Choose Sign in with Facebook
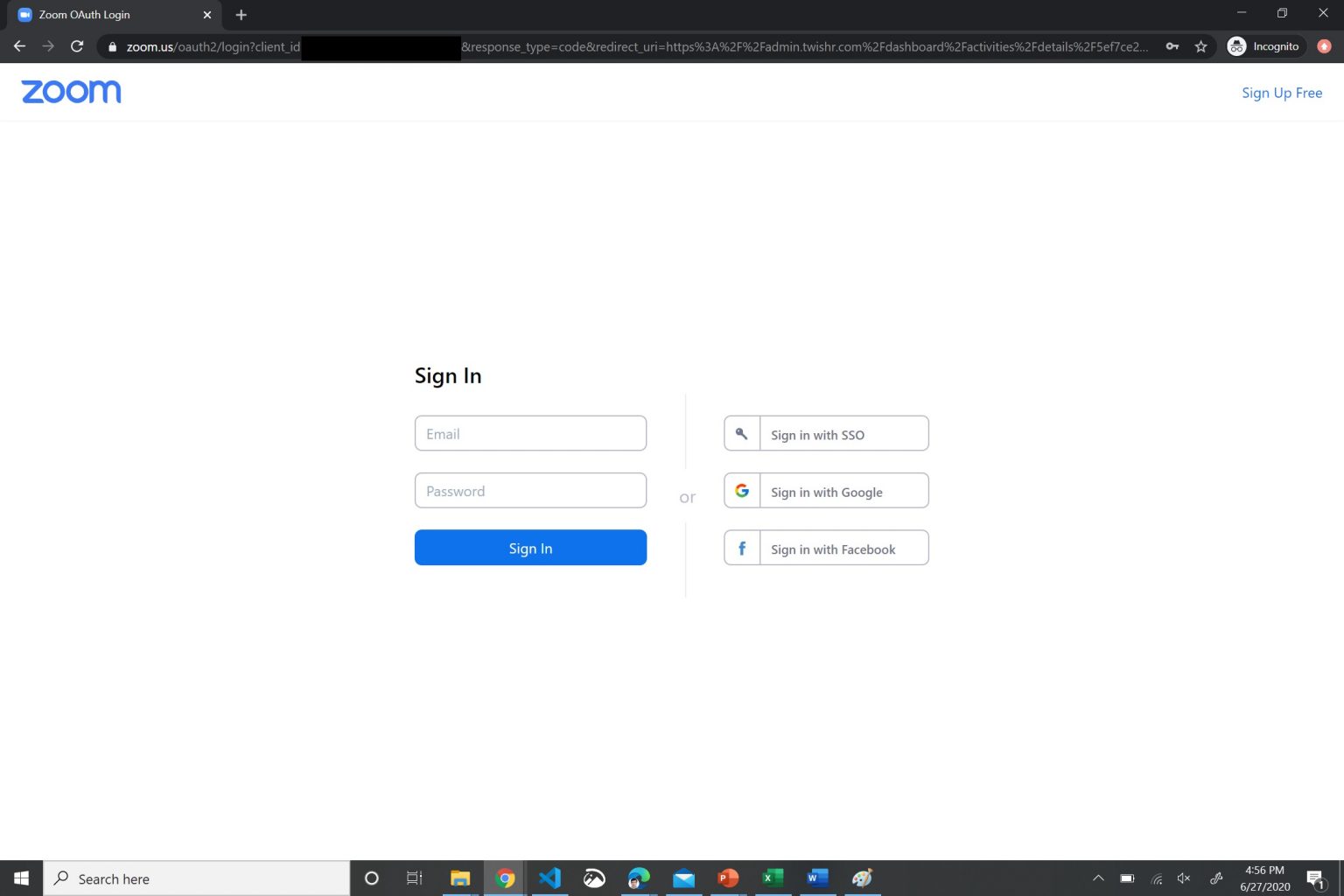This screenshot has height=896, width=1344. [x=826, y=548]
